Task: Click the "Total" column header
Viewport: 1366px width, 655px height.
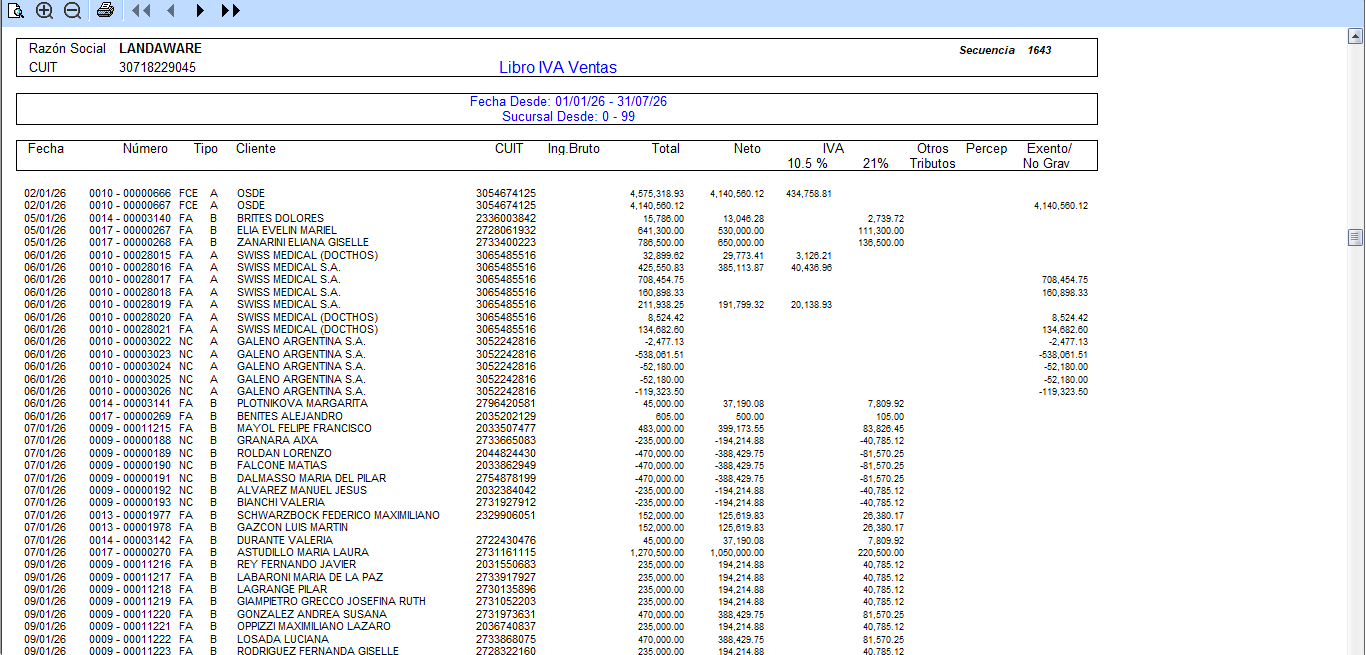Action: pyautogui.click(x=666, y=149)
